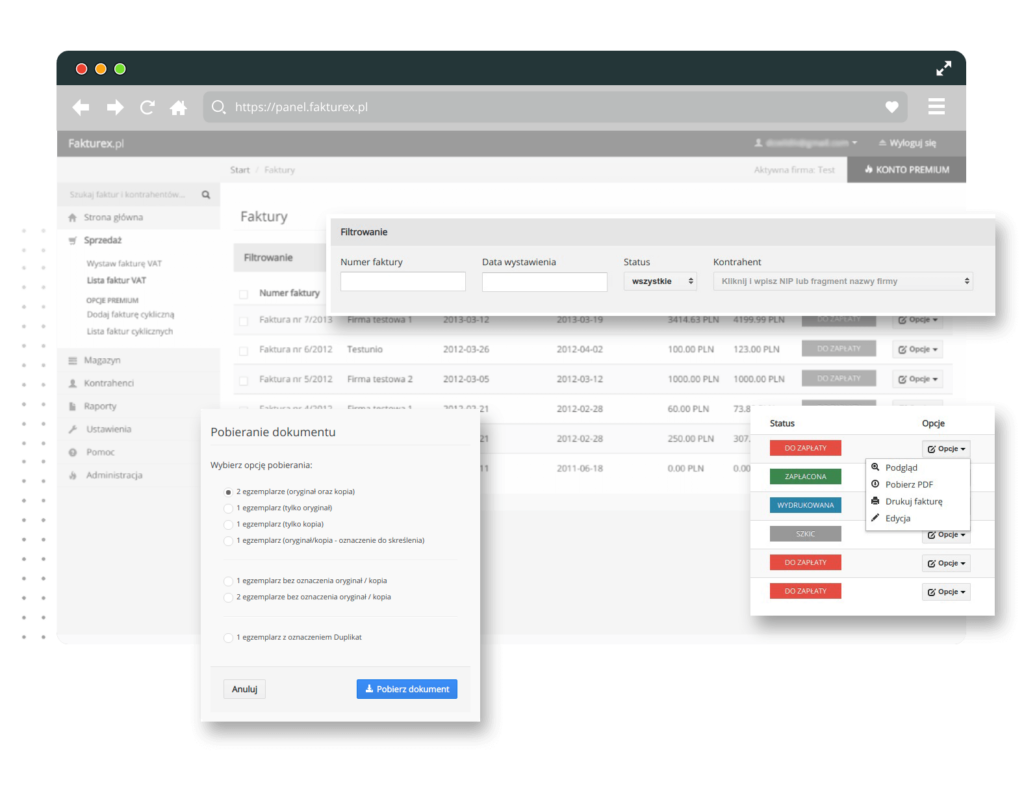Click the browser forward arrow icon
1024x797 pixels.
pos(115,107)
